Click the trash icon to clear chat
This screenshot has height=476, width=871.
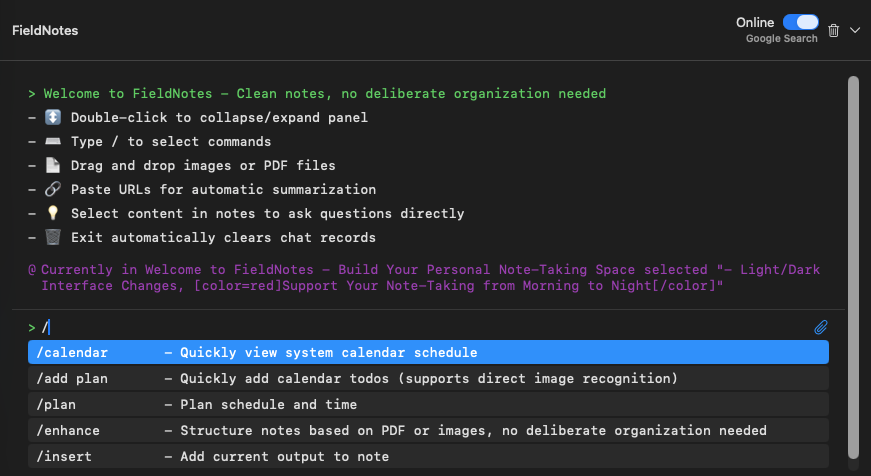click(x=833, y=31)
